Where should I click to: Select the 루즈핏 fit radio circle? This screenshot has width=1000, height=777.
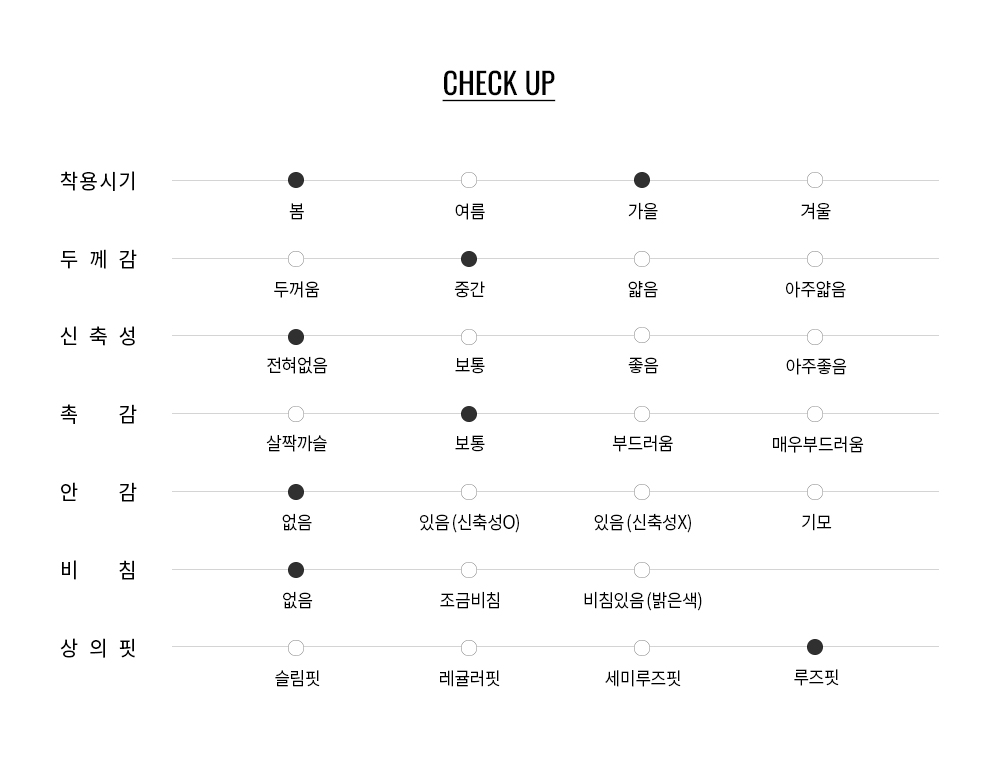coord(815,647)
